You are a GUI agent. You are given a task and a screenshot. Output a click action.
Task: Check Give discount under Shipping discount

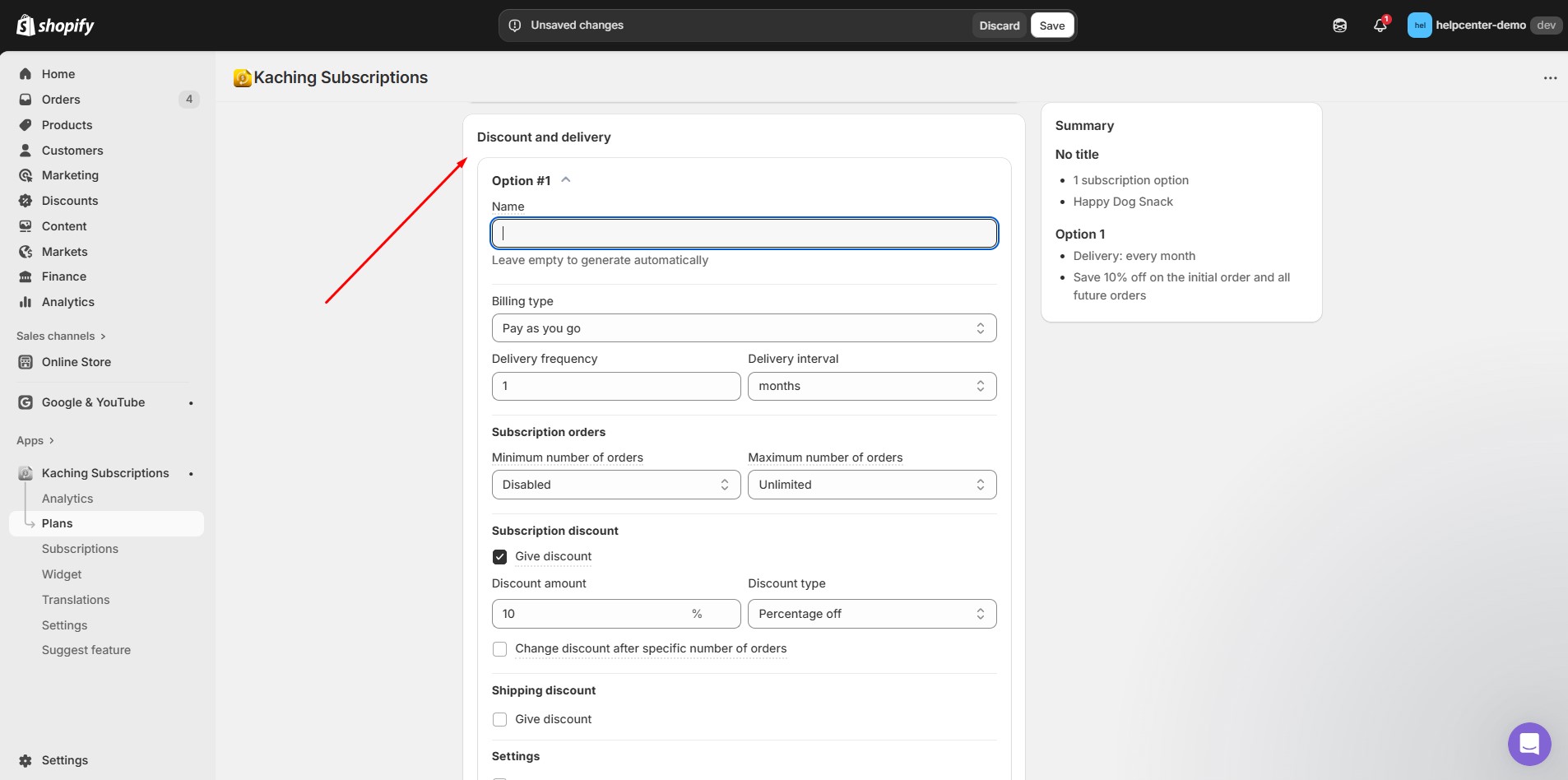click(499, 720)
